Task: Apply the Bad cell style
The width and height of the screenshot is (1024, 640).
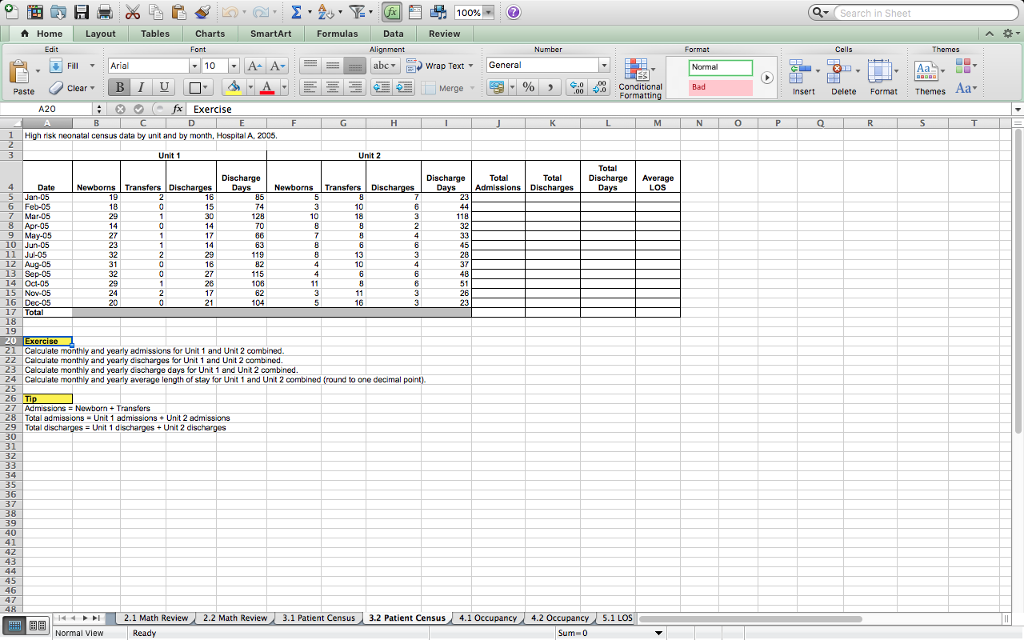Action: click(718, 87)
